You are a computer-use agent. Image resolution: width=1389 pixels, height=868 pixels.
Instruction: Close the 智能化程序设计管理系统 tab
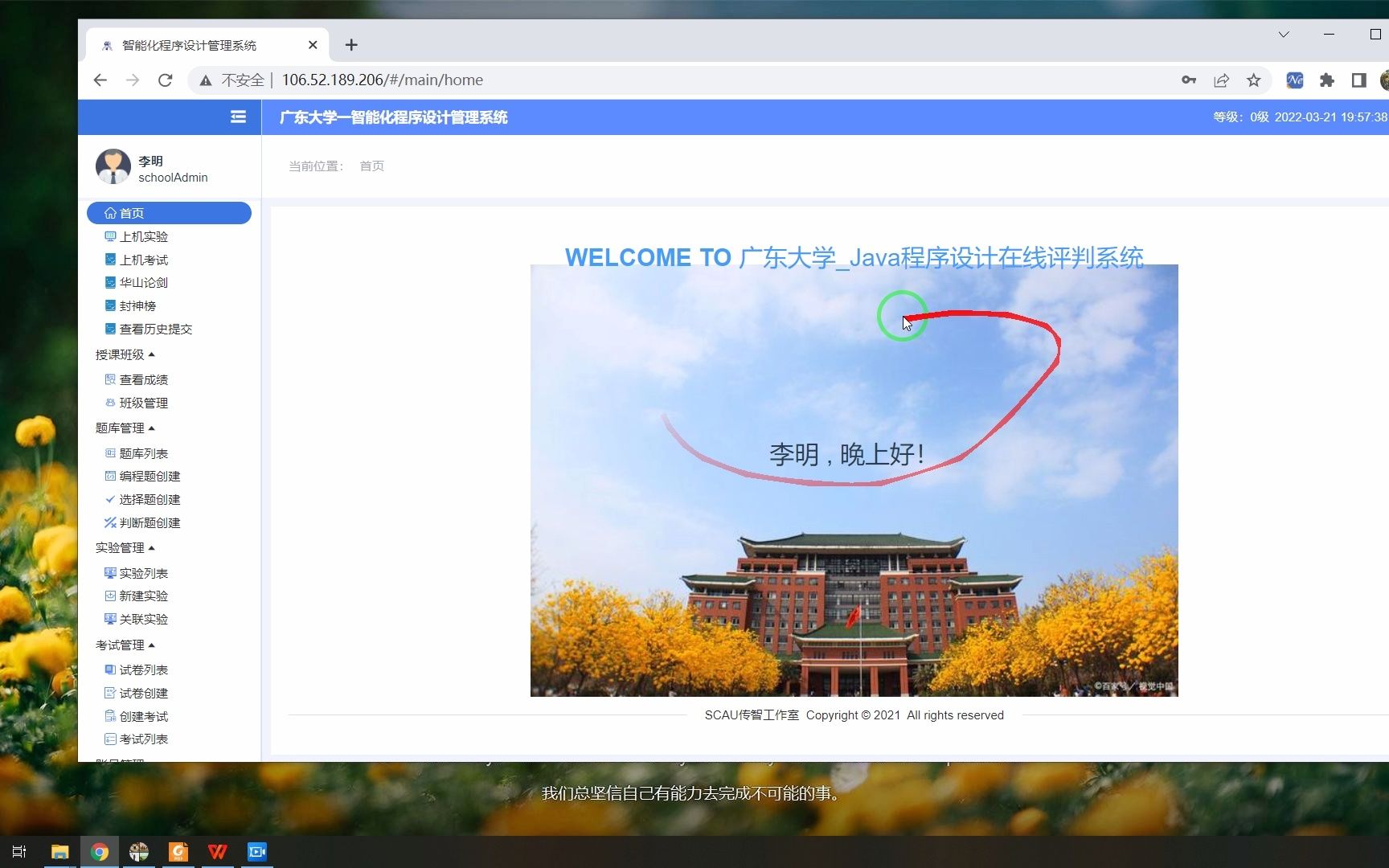point(313,45)
